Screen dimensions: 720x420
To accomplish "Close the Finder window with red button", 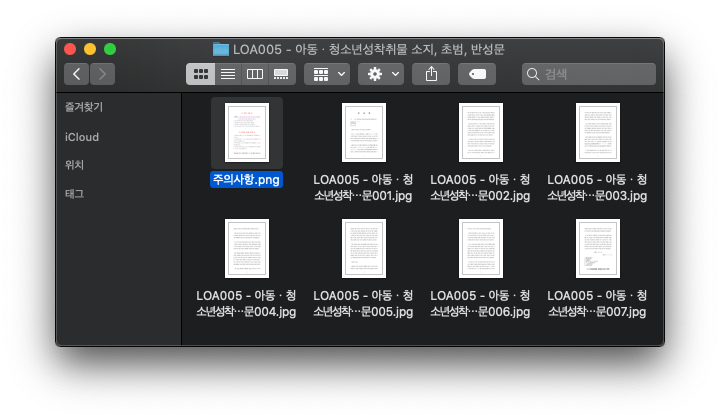I will coord(70,49).
